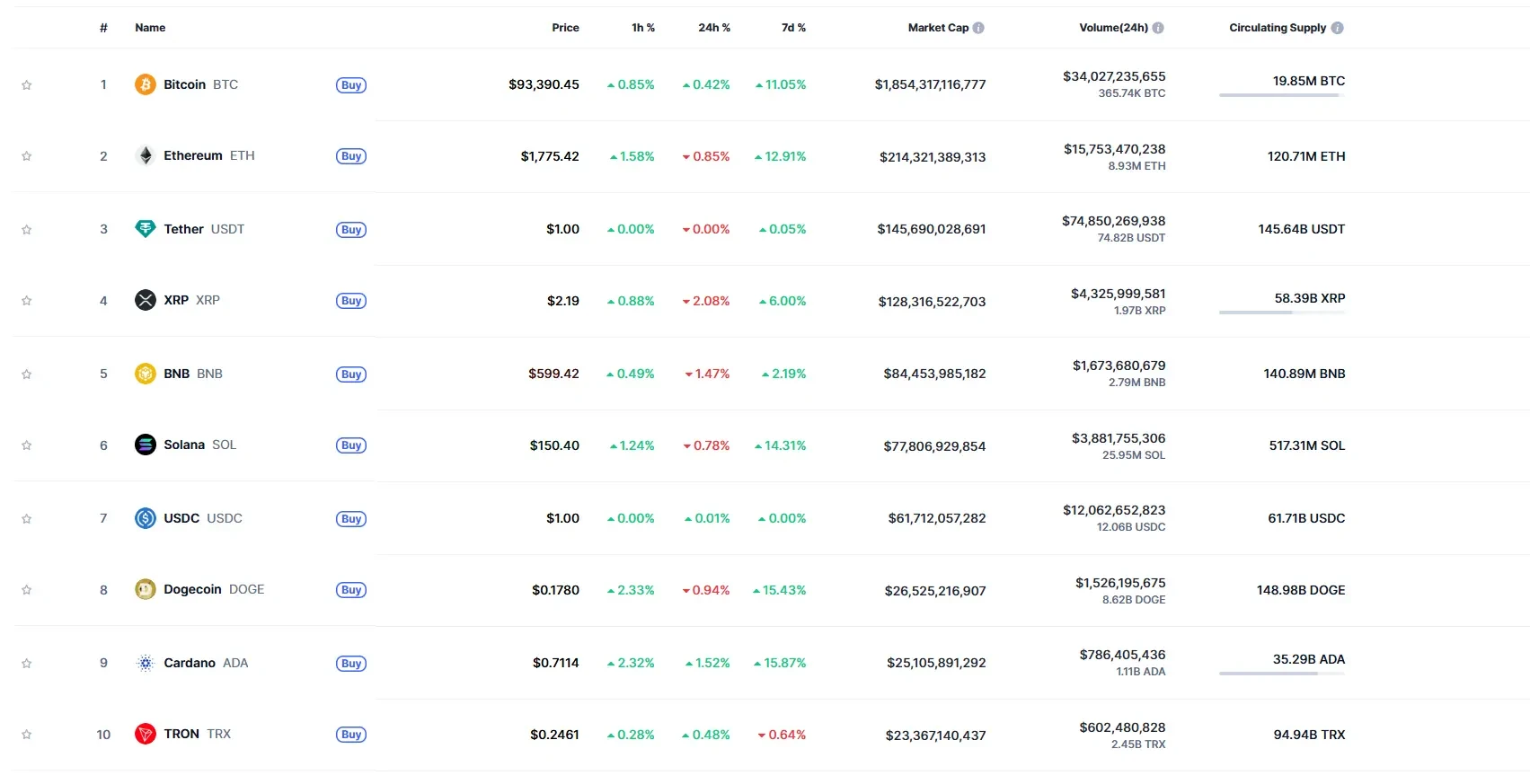Click the Buy button for Tether

(351, 230)
